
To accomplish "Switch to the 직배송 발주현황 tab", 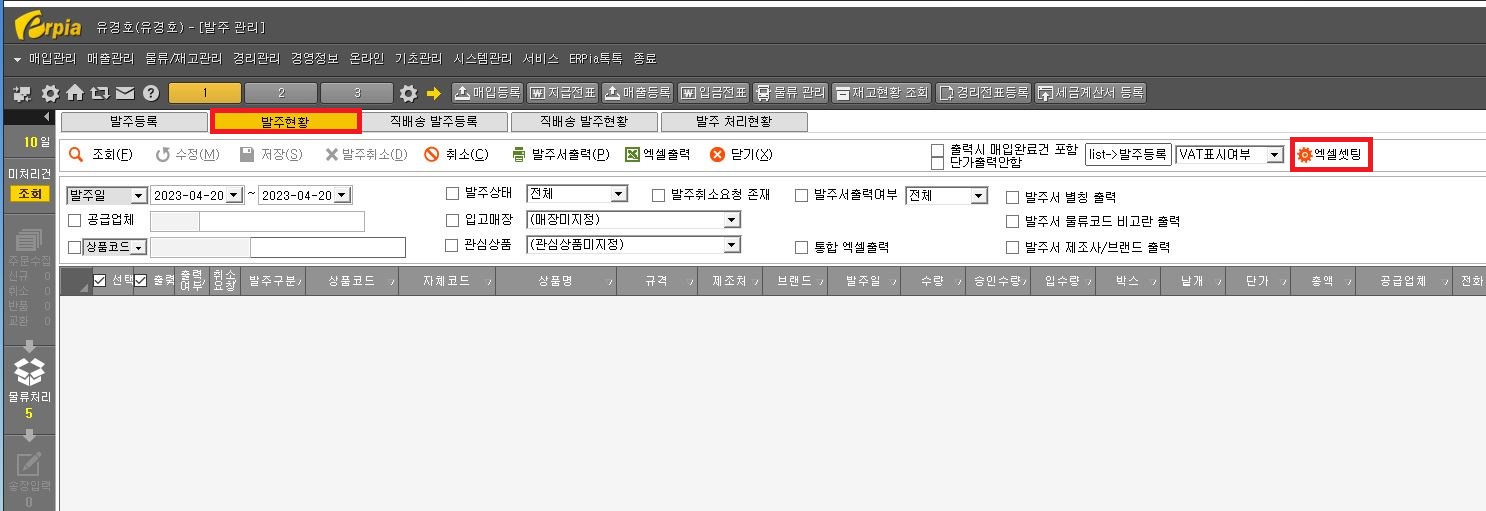I will point(583,122).
